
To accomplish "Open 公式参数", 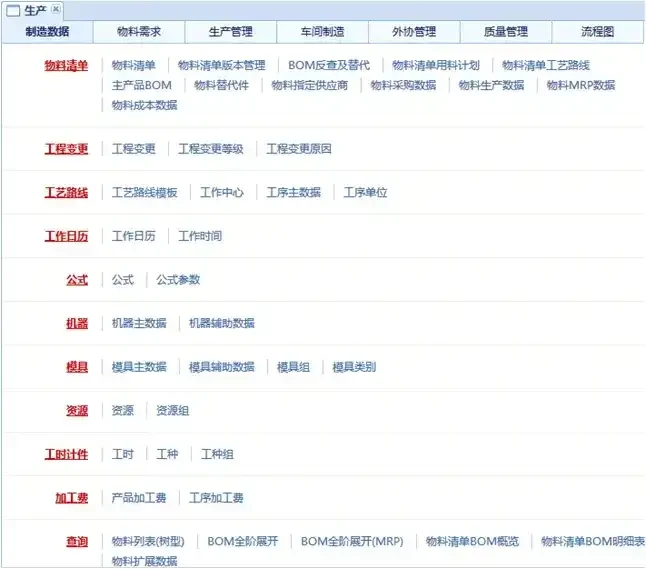I will click(178, 280).
